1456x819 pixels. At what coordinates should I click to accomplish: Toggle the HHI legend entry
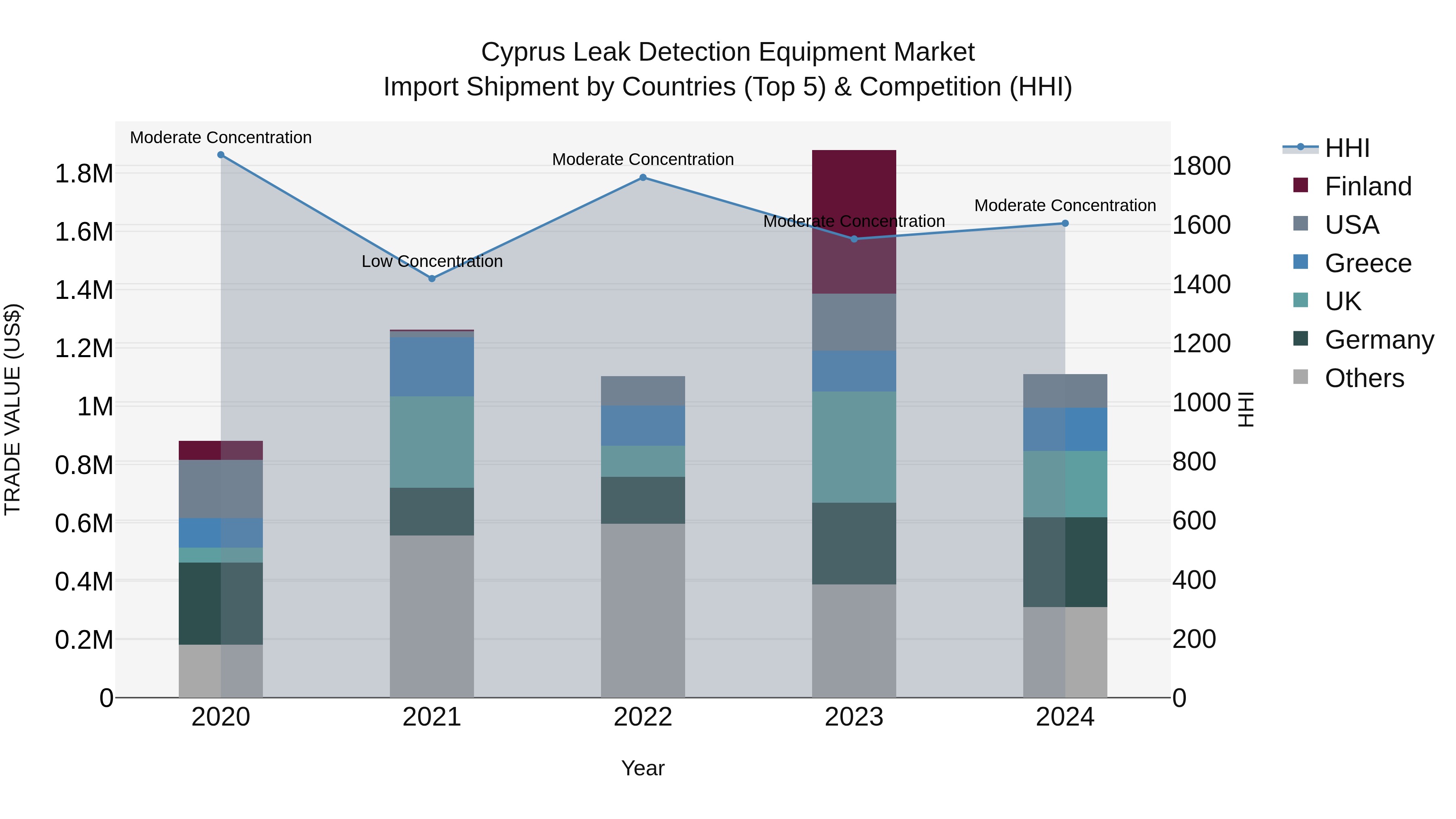click(x=1326, y=148)
